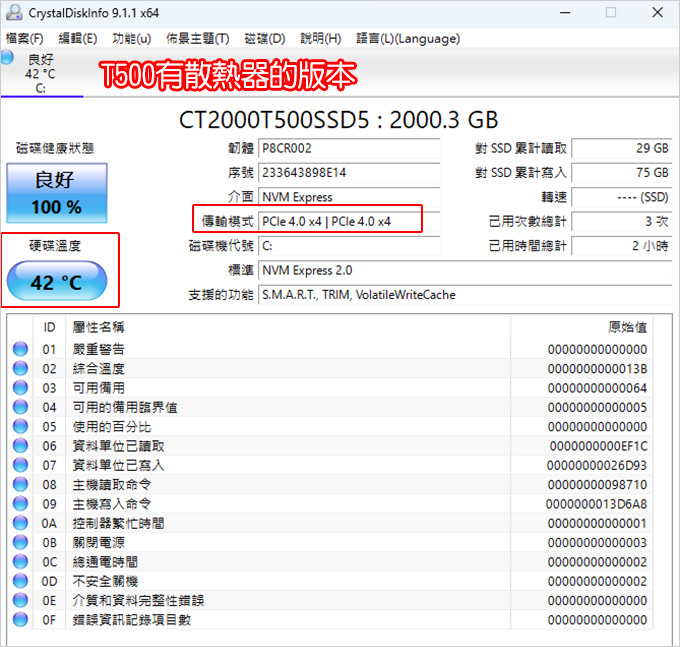Viewport: 680px width, 647px height.
Task: Select the 綜合溫度 attribute name
Action: pyautogui.click(x=98, y=369)
